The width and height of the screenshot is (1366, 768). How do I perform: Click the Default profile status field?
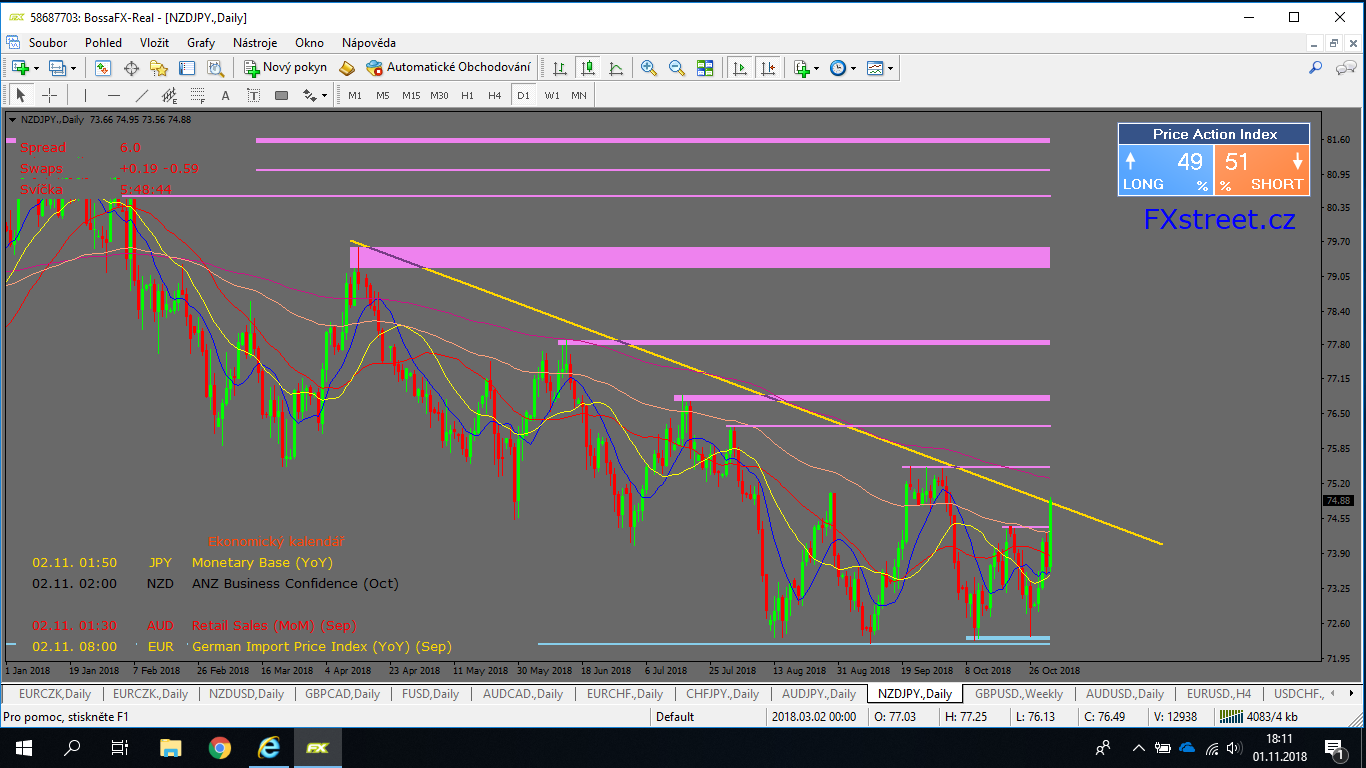709,717
